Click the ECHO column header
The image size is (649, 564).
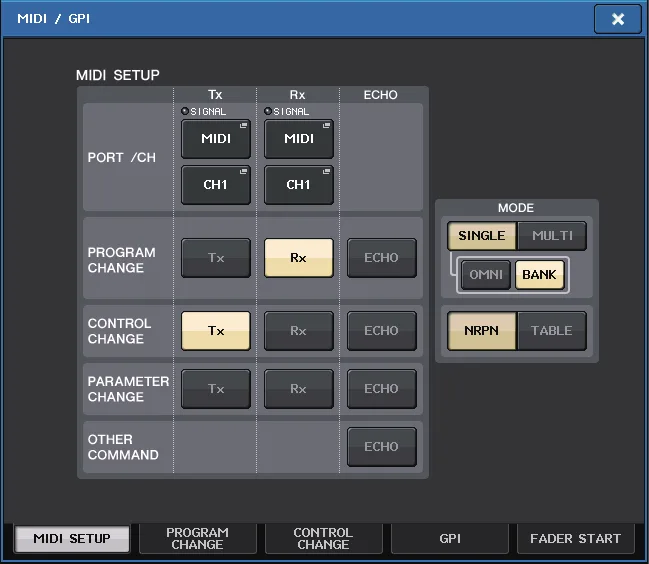pyautogui.click(x=380, y=95)
